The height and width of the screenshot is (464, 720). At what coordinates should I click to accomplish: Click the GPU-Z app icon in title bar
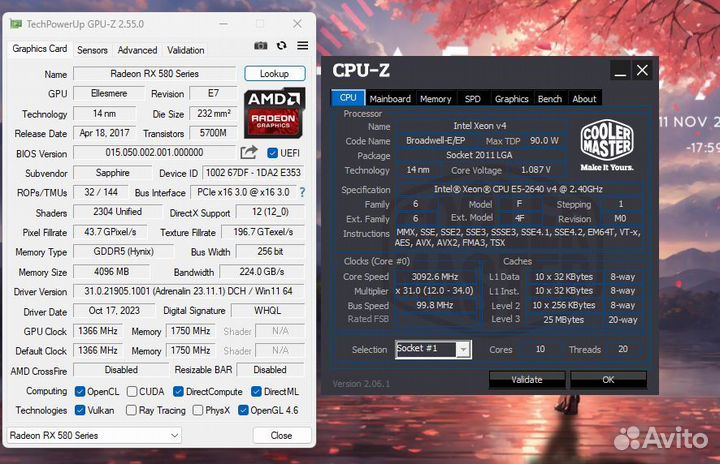[14, 21]
